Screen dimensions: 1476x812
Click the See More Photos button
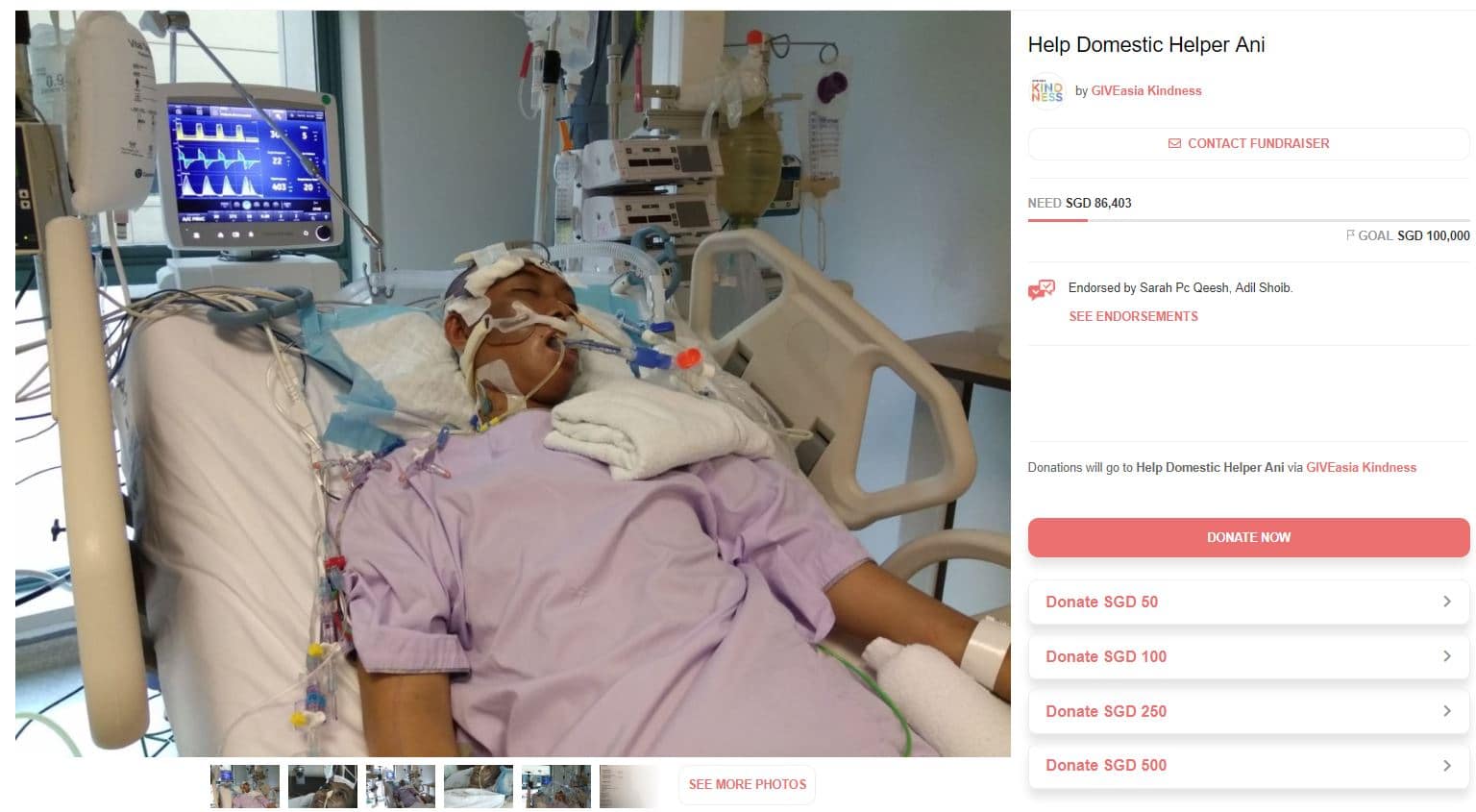747,785
